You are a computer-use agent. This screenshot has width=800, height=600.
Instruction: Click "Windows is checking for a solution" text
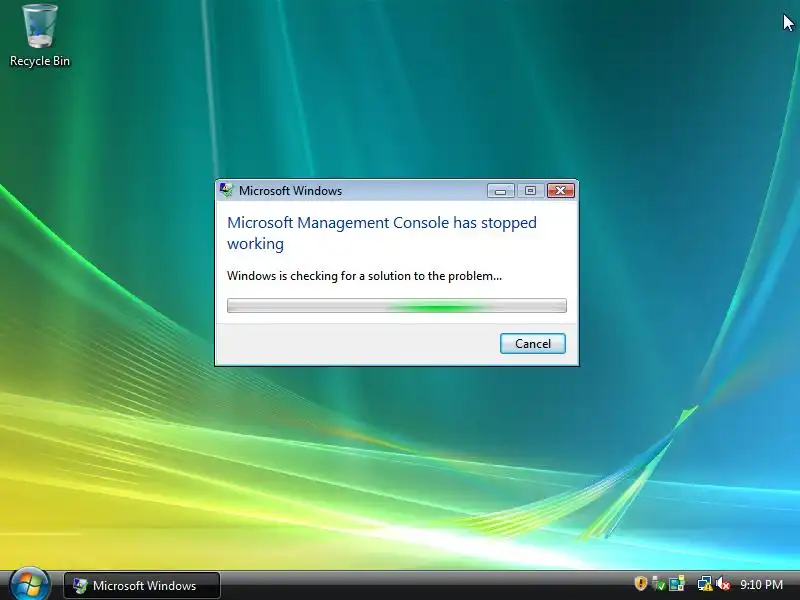[364, 276]
